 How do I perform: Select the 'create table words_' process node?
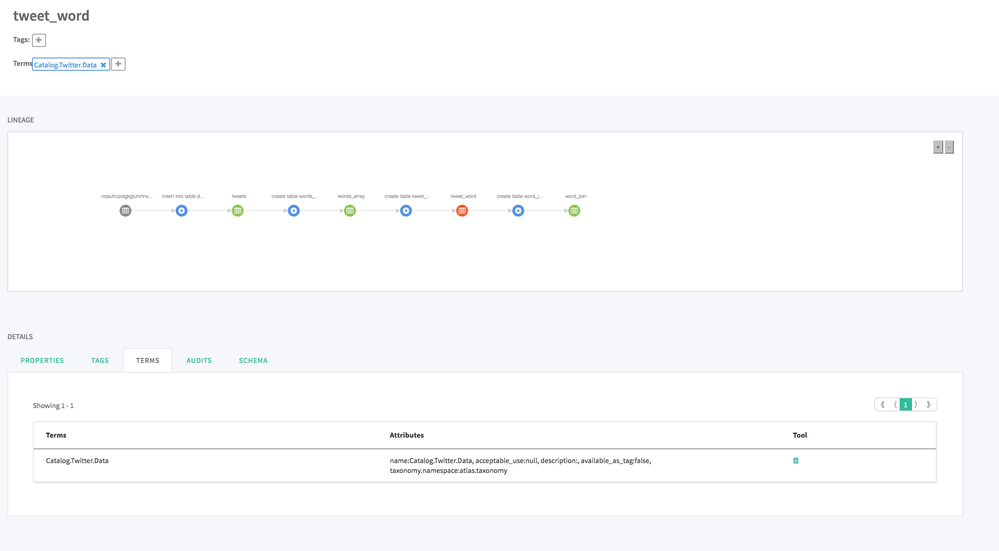[x=294, y=211]
